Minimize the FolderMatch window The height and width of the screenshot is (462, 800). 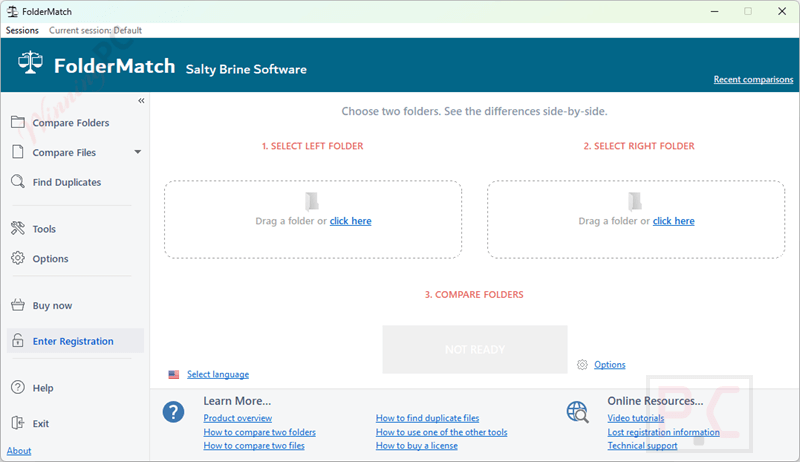714,11
